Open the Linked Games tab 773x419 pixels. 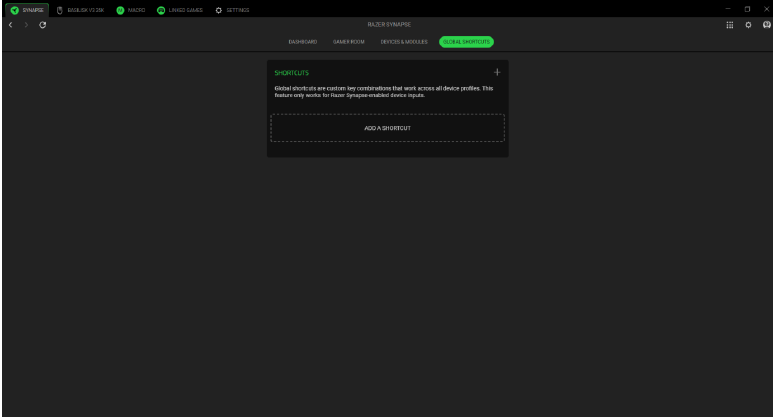pos(180,10)
